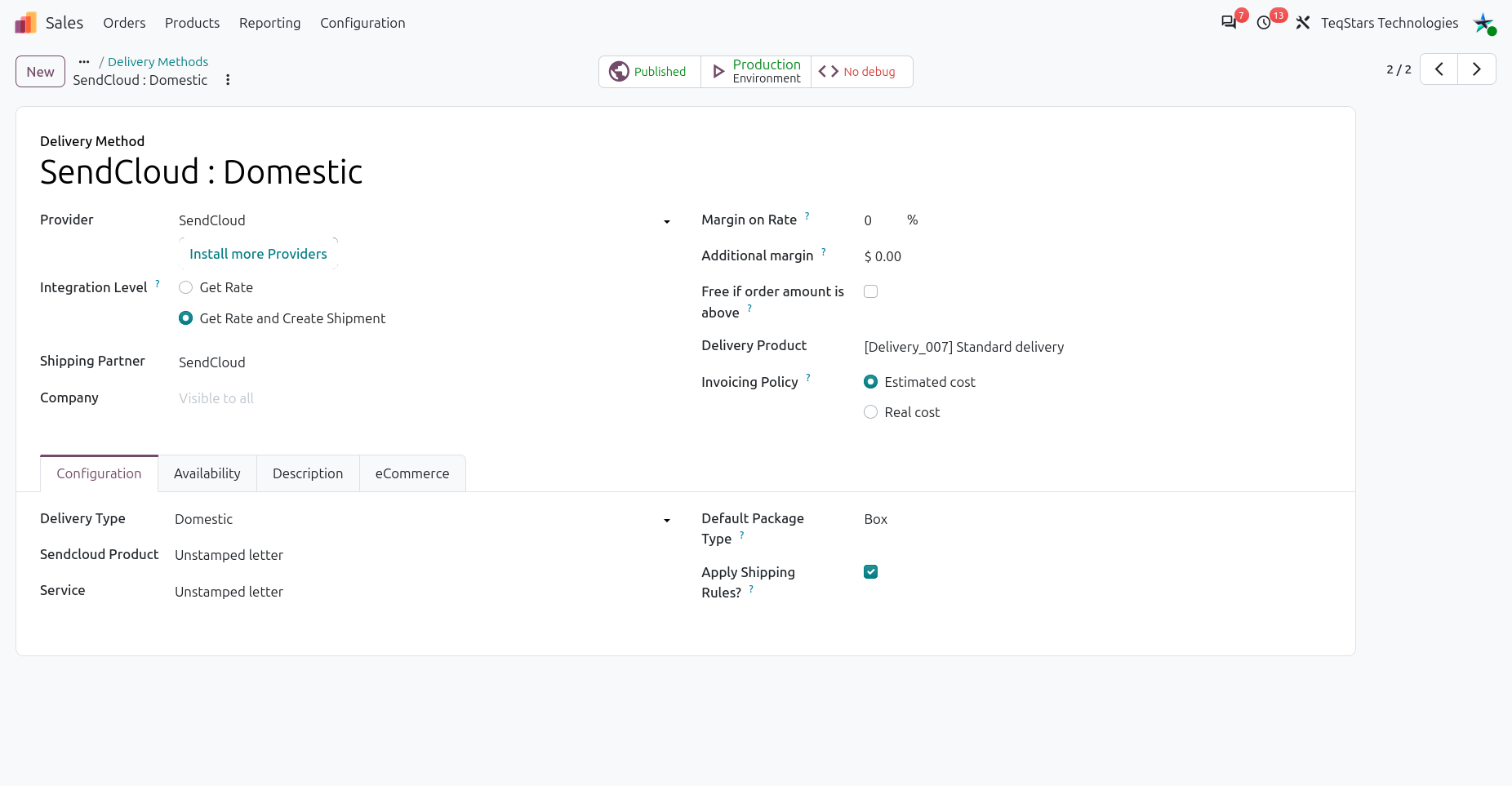Open the Provider dropdown arrow
This screenshot has width=1512, height=786.
667,221
